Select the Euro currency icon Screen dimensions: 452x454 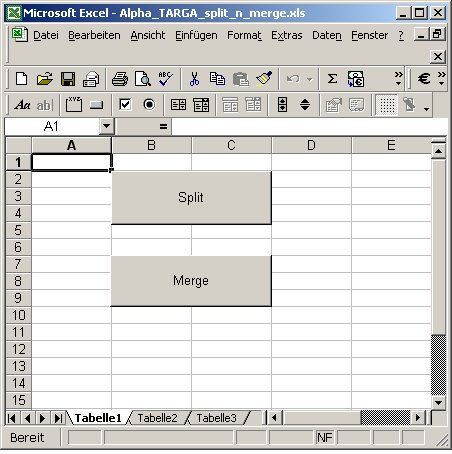pos(424,79)
